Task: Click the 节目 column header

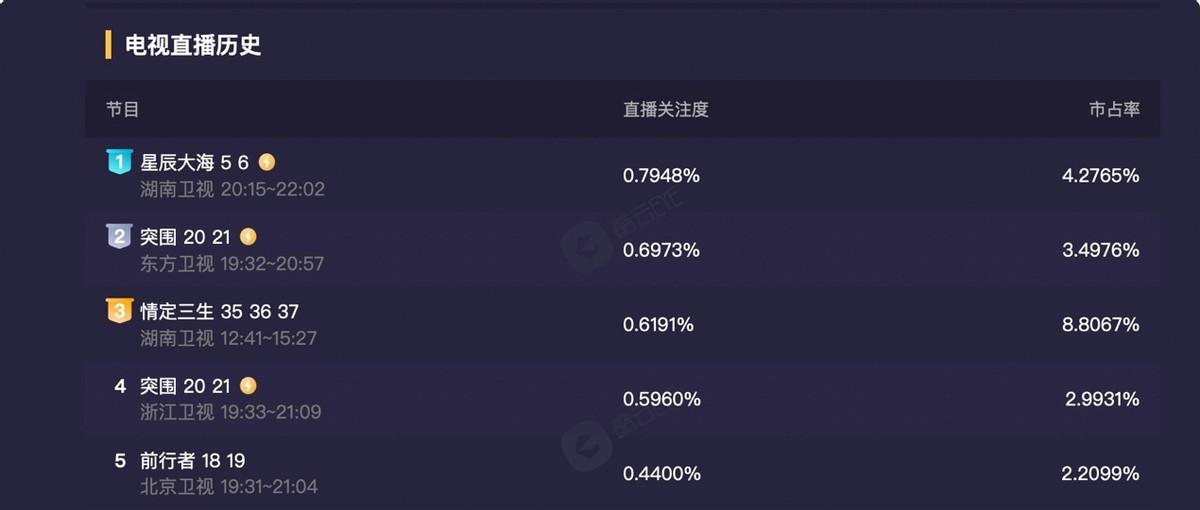Action: point(123,110)
